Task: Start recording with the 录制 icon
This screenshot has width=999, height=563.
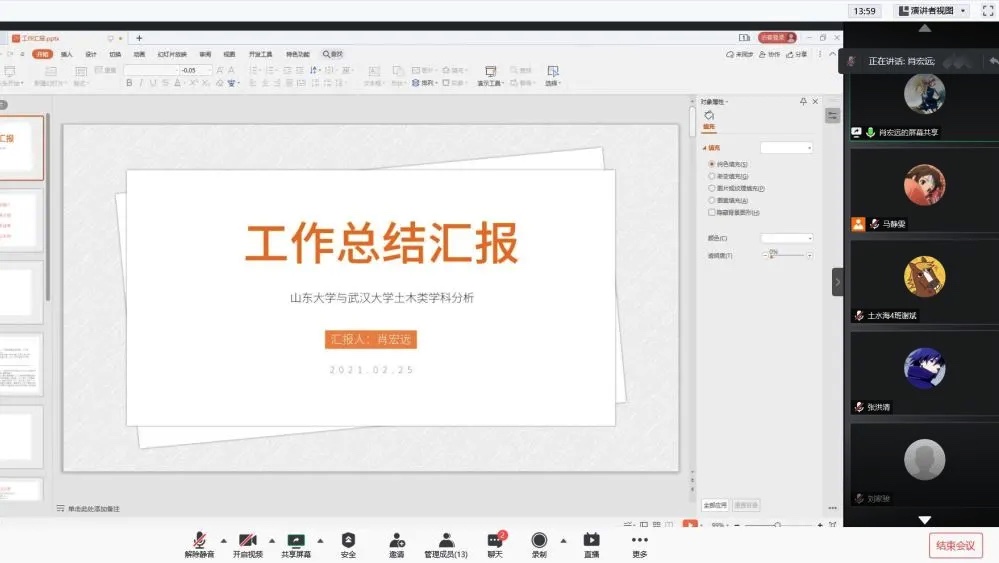Action: pos(539,540)
